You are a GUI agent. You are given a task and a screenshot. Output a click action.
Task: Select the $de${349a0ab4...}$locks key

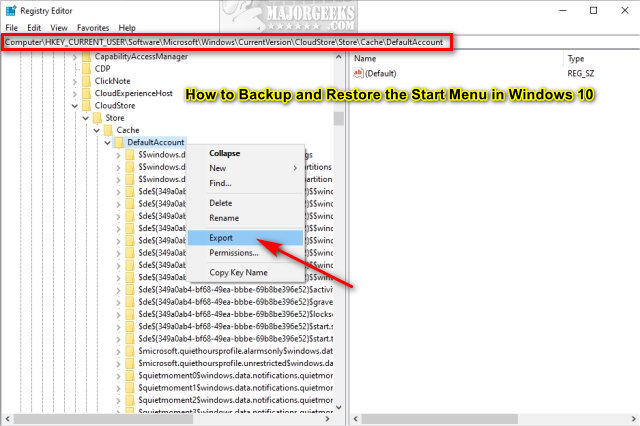click(x=235, y=314)
